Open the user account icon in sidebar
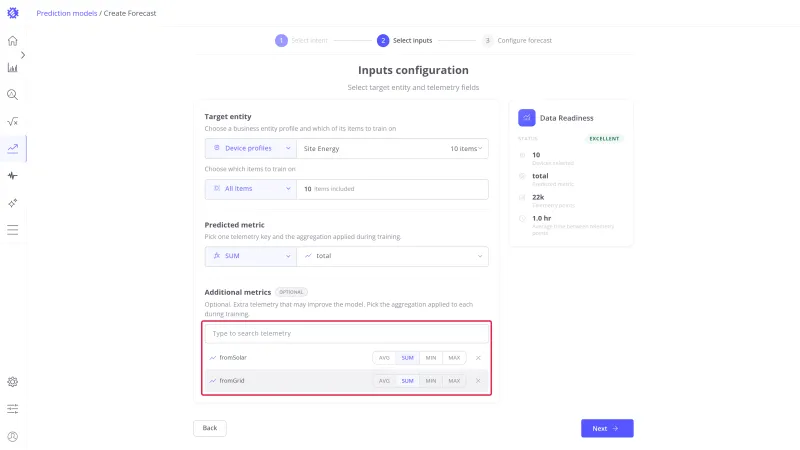The image size is (800, 450). pyautogui.click(x=13, y=437)
